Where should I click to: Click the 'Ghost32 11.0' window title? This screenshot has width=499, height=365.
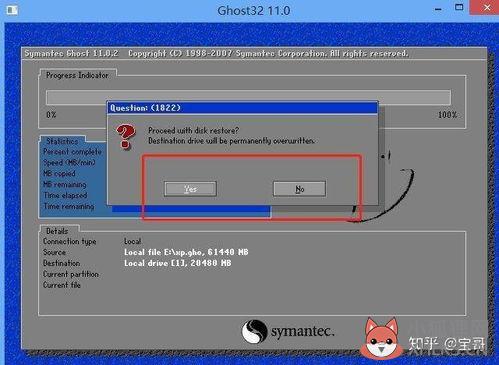[x=254, y=11]
